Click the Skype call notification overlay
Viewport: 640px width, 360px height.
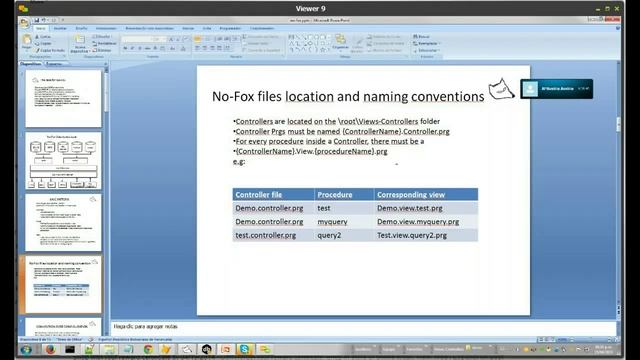(x=556, y=89)
